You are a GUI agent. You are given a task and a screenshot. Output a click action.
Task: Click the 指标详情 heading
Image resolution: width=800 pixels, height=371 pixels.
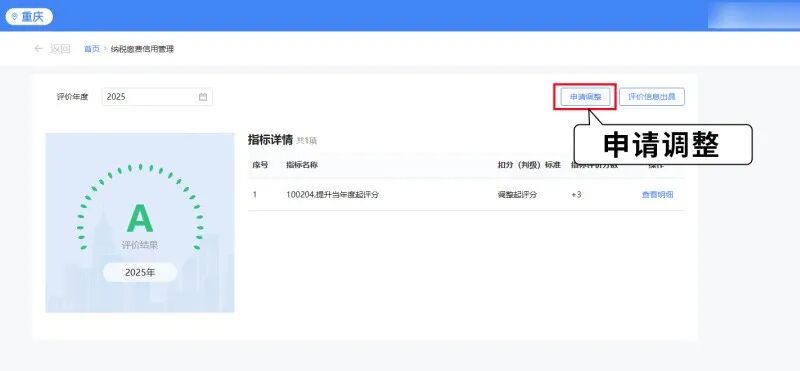[270, 140]
